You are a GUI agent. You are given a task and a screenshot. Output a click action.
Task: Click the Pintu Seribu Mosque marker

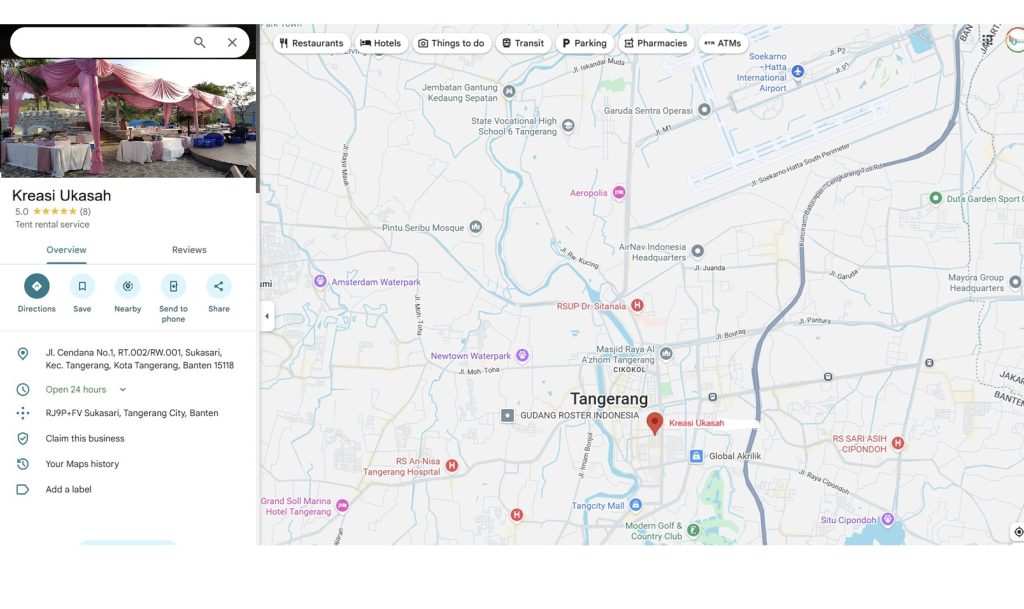(476, 227)
